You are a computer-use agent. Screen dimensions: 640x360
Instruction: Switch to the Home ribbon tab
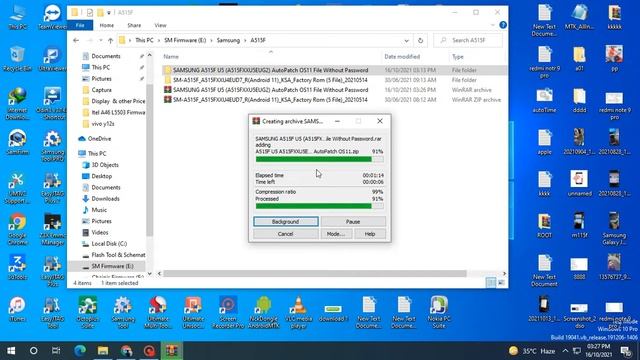[x=107, y=25]
